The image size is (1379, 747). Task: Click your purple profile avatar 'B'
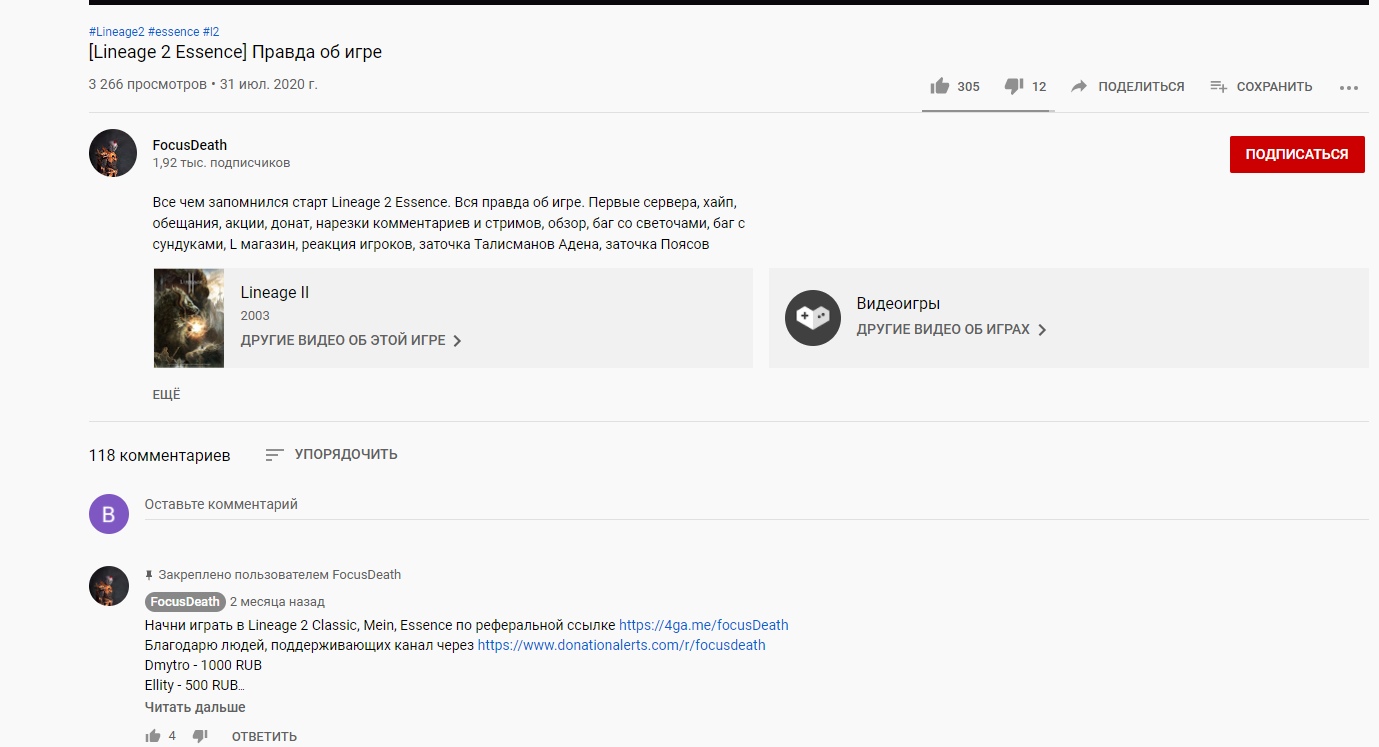109,514
